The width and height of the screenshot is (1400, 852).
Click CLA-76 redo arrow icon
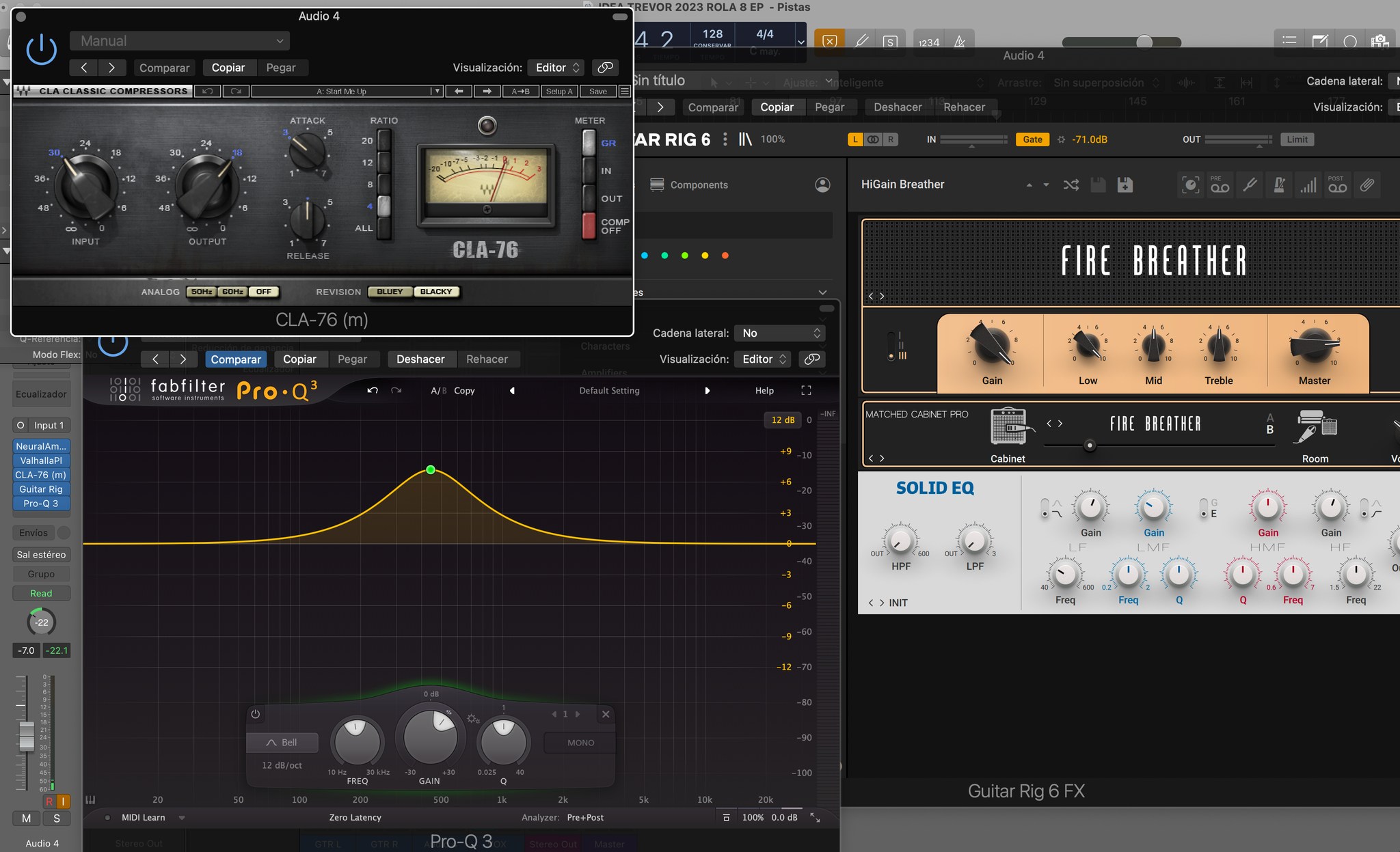[236, 91]
